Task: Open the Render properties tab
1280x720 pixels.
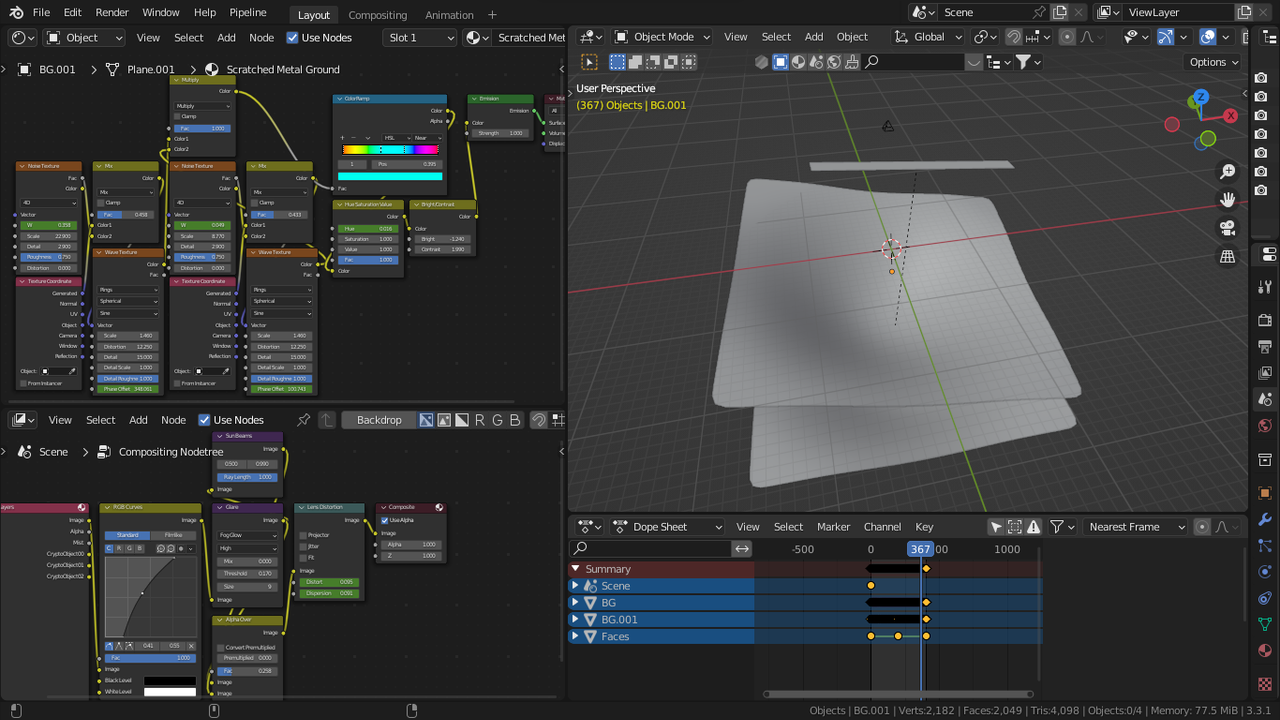Action: click(1265, 320)
